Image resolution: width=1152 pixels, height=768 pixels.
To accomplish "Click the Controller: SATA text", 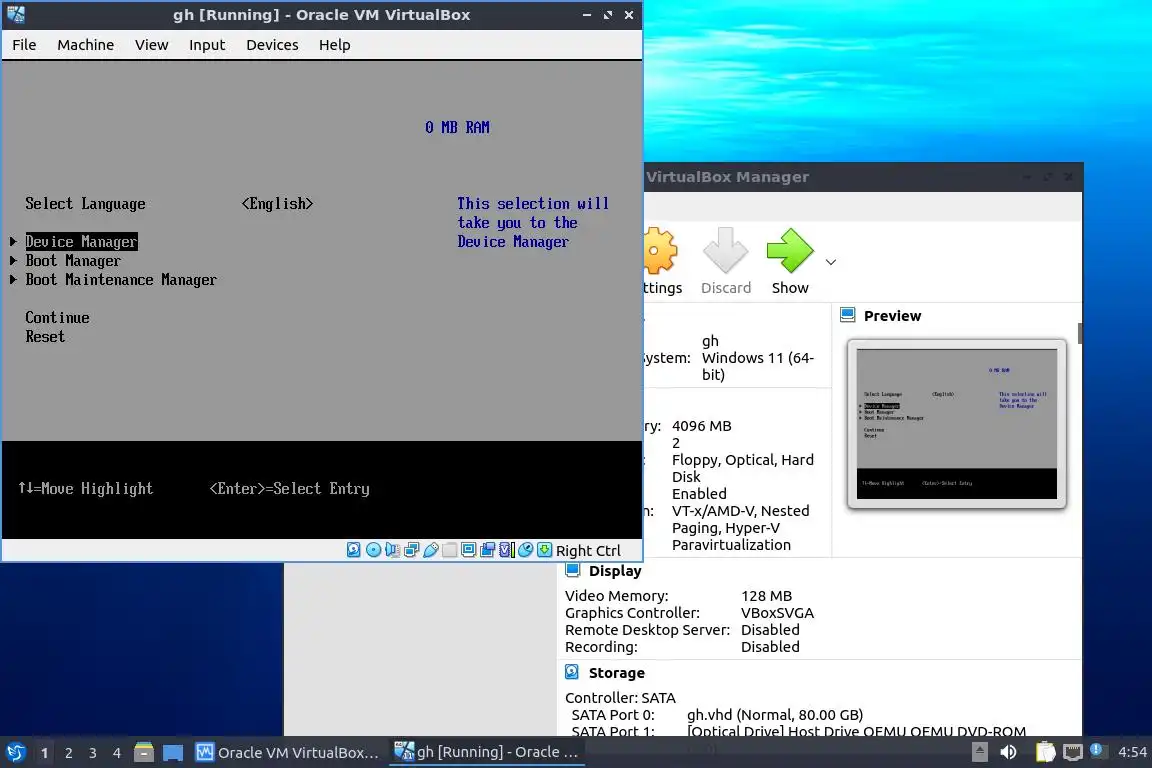I will click(x=620, y=697).
